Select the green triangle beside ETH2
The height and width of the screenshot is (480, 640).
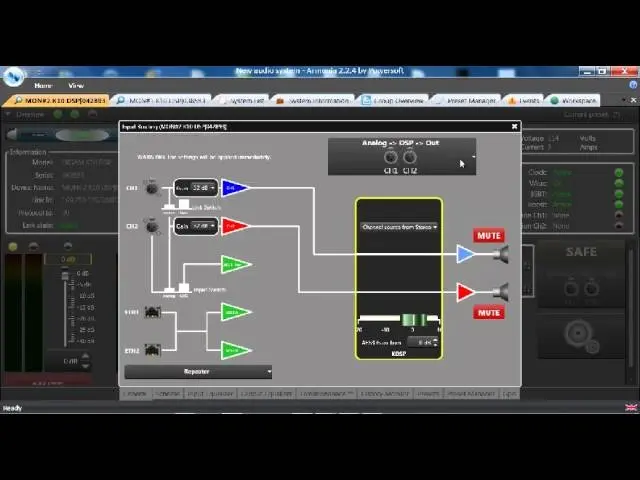pos(236,350)
